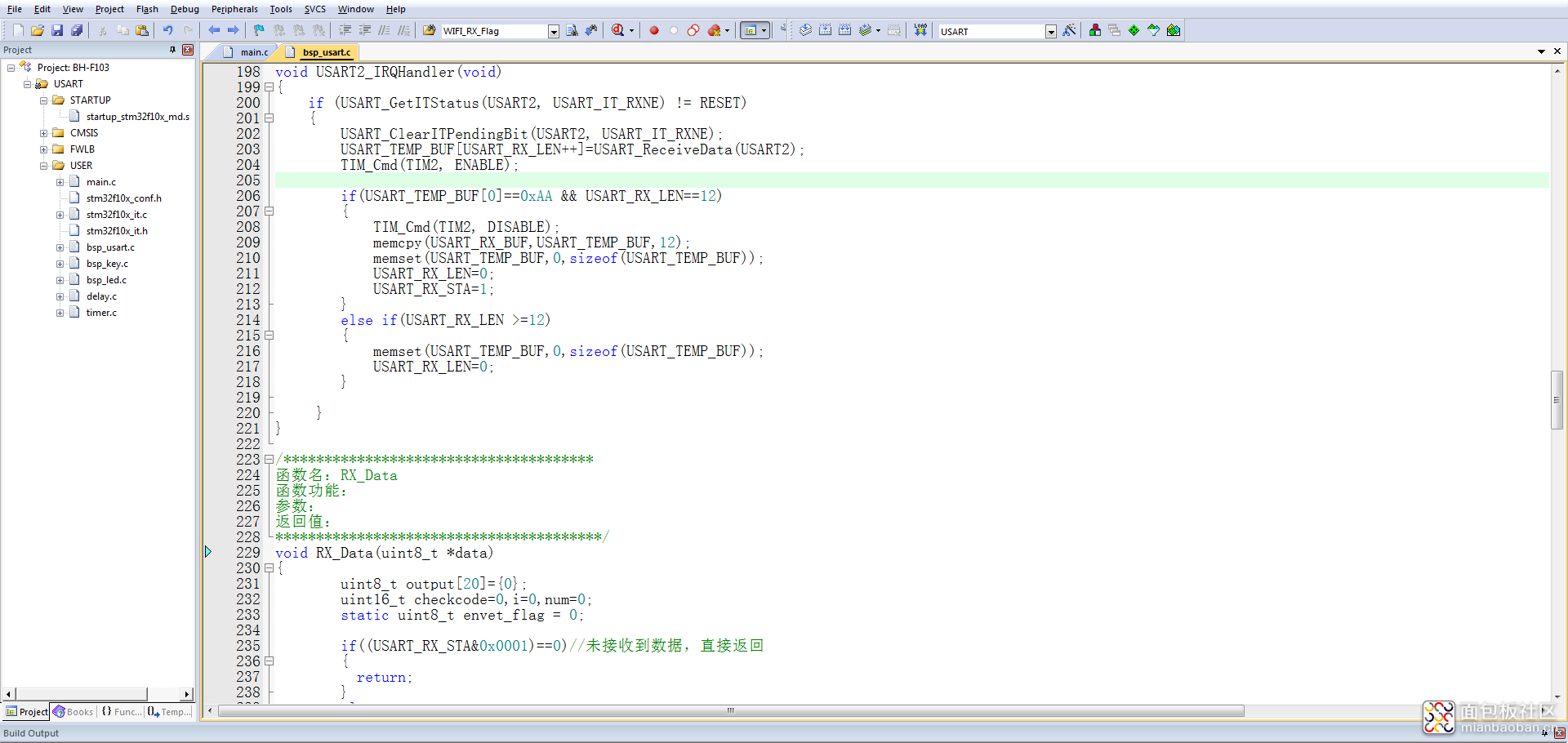Open the Peripherals menu
The width and height of the screenshot is (1568, 743).
(234, 9)
